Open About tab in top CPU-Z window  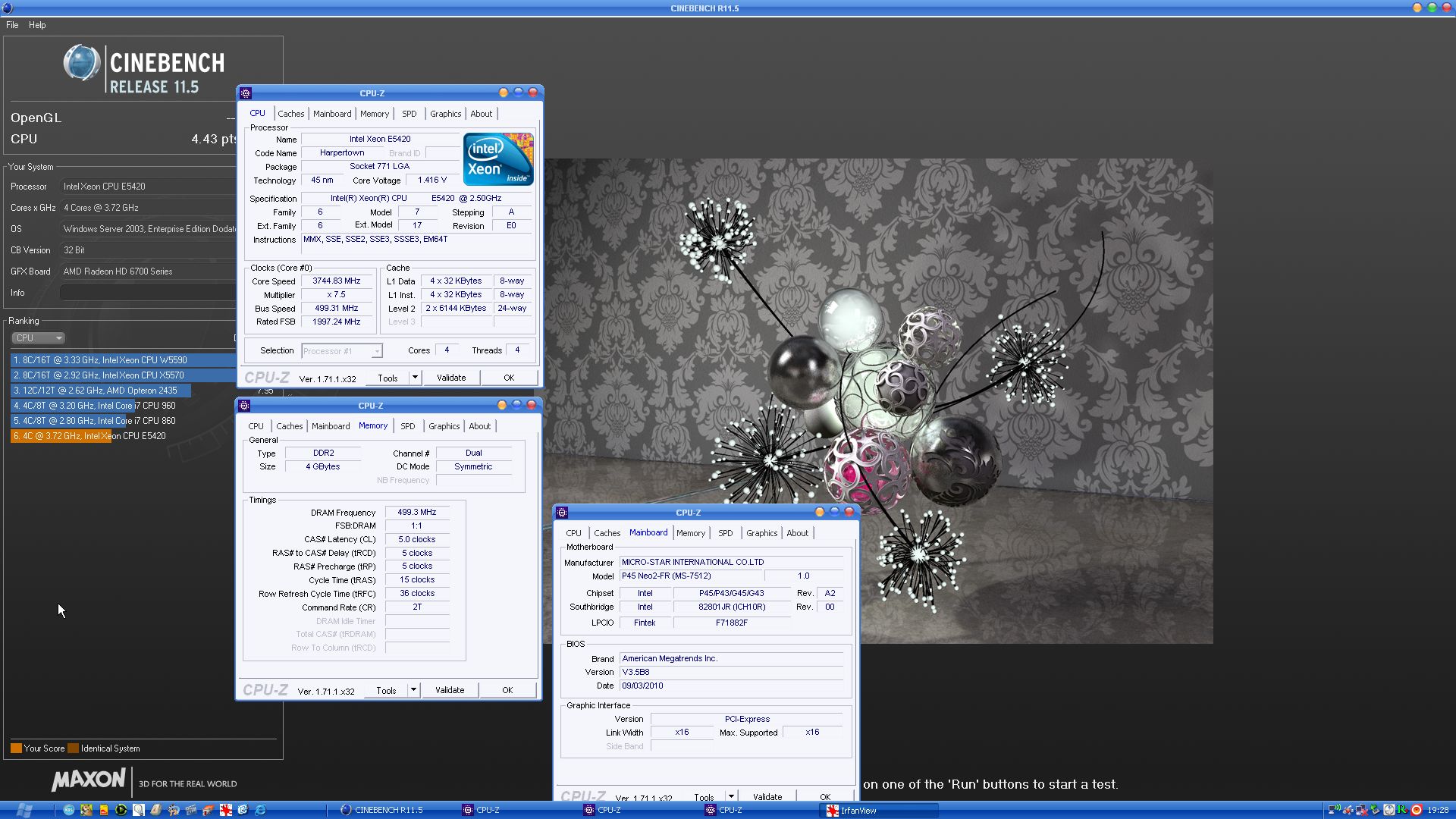[482, 114]
